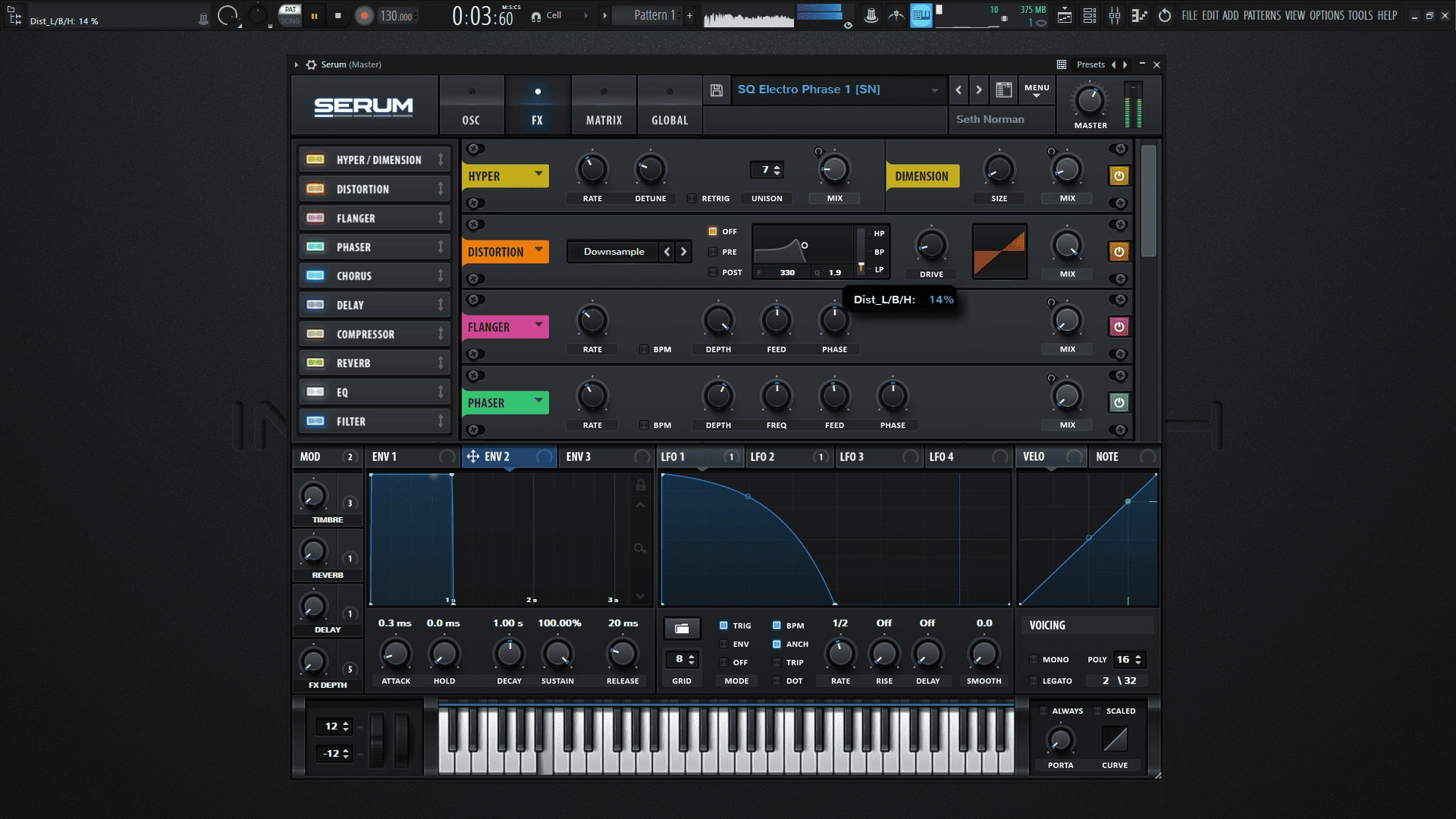The image size is (1456, 819).
Task: Open the FL Studio mixer icon
Action: point(1114,15)
